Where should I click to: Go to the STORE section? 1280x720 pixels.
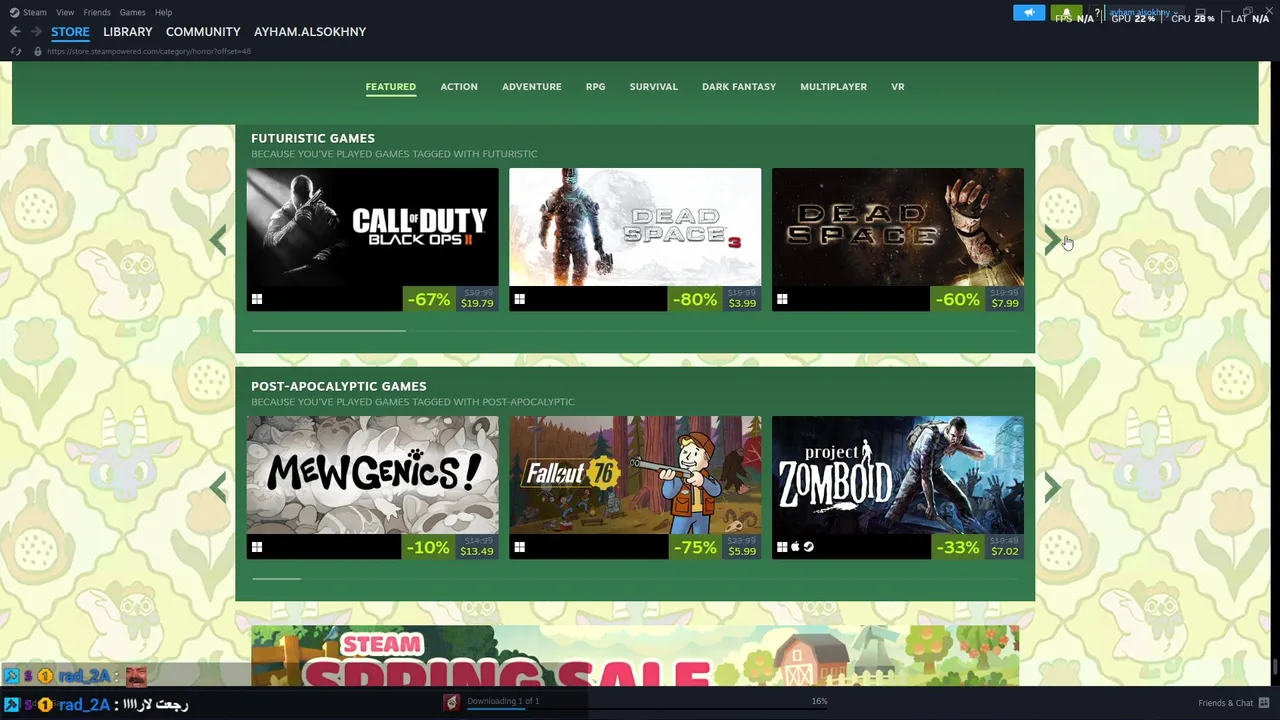click(70, 32)
